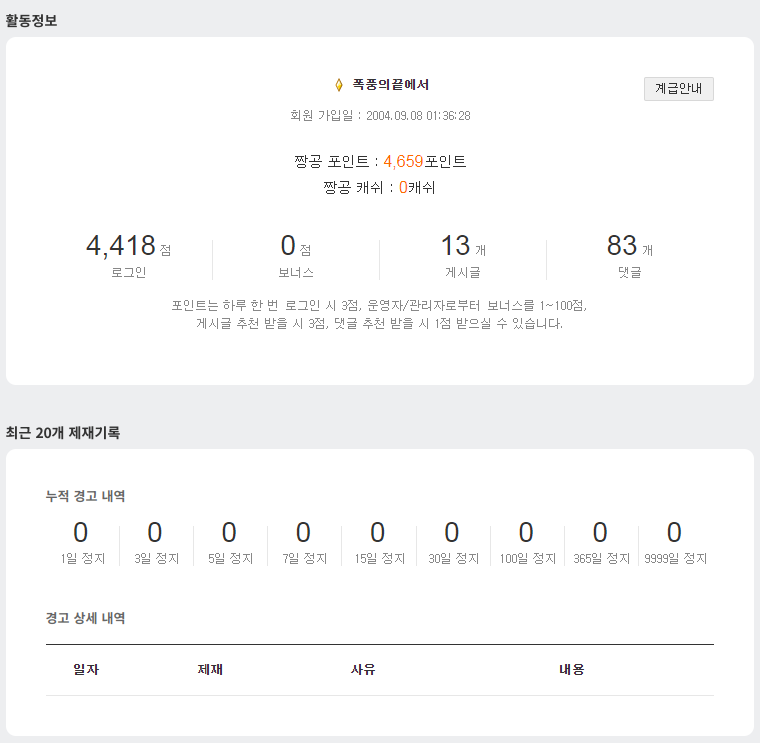Click the 사유 column header
Viewport: 760px width, 743px height.
pos(362,669)
